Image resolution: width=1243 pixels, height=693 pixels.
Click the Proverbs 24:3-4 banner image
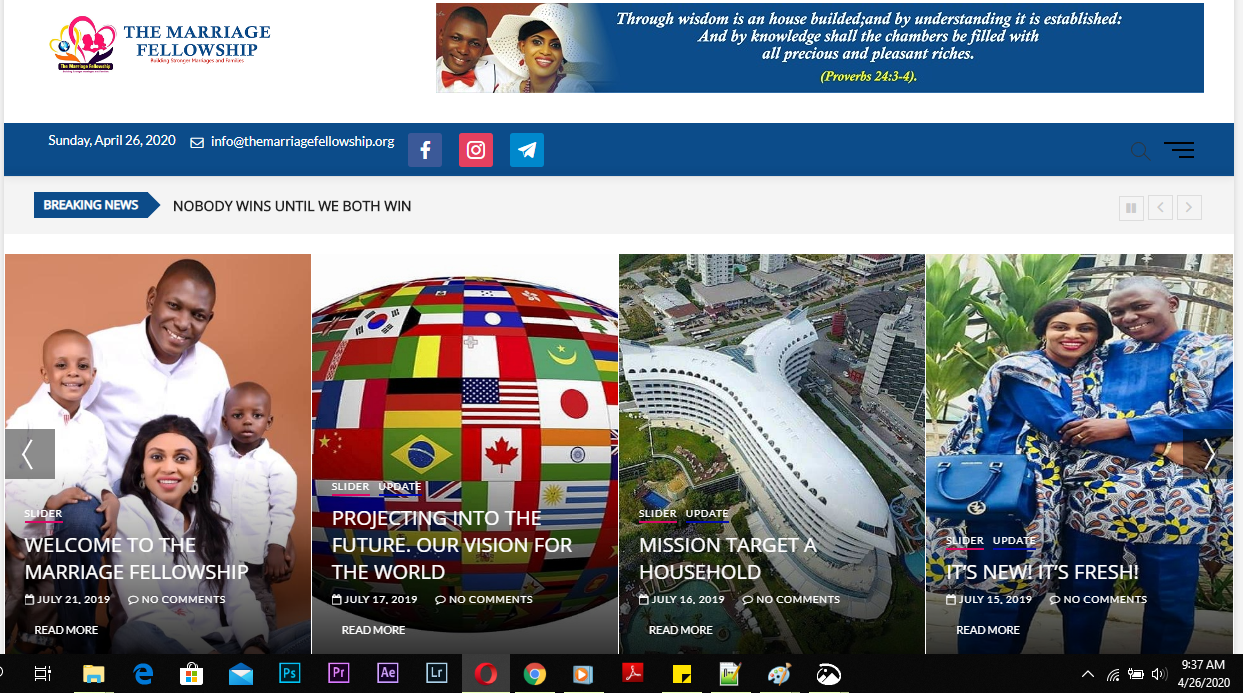click(820, 48)
